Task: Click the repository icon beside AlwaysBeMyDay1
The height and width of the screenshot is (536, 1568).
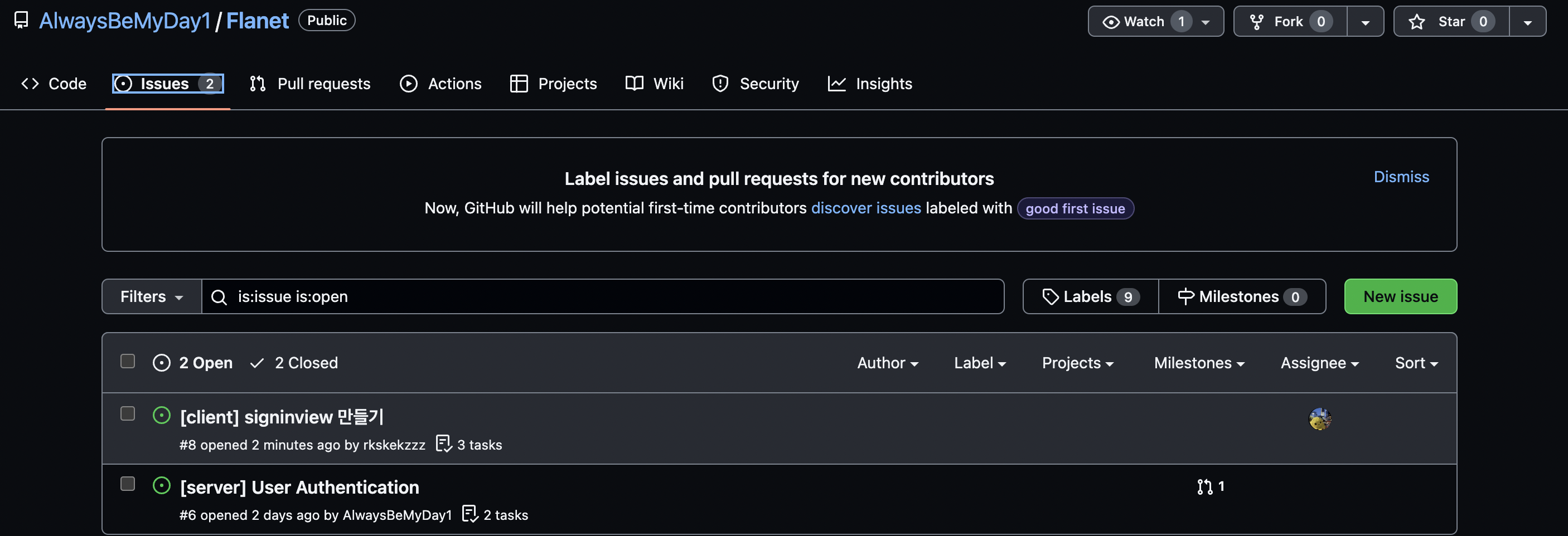Action: point(21,20)
